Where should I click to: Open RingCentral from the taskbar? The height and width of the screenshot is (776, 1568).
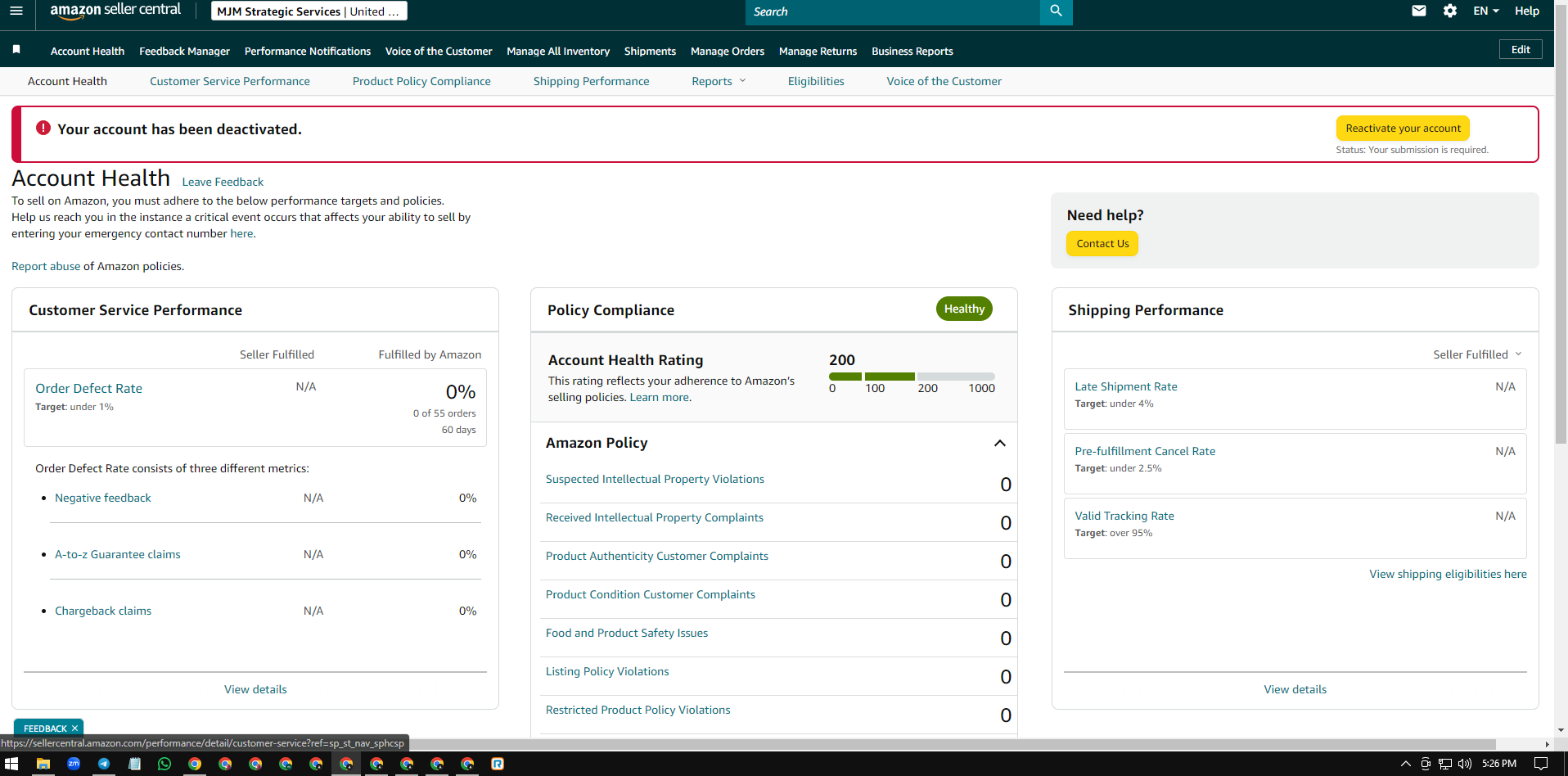point(498,764)
